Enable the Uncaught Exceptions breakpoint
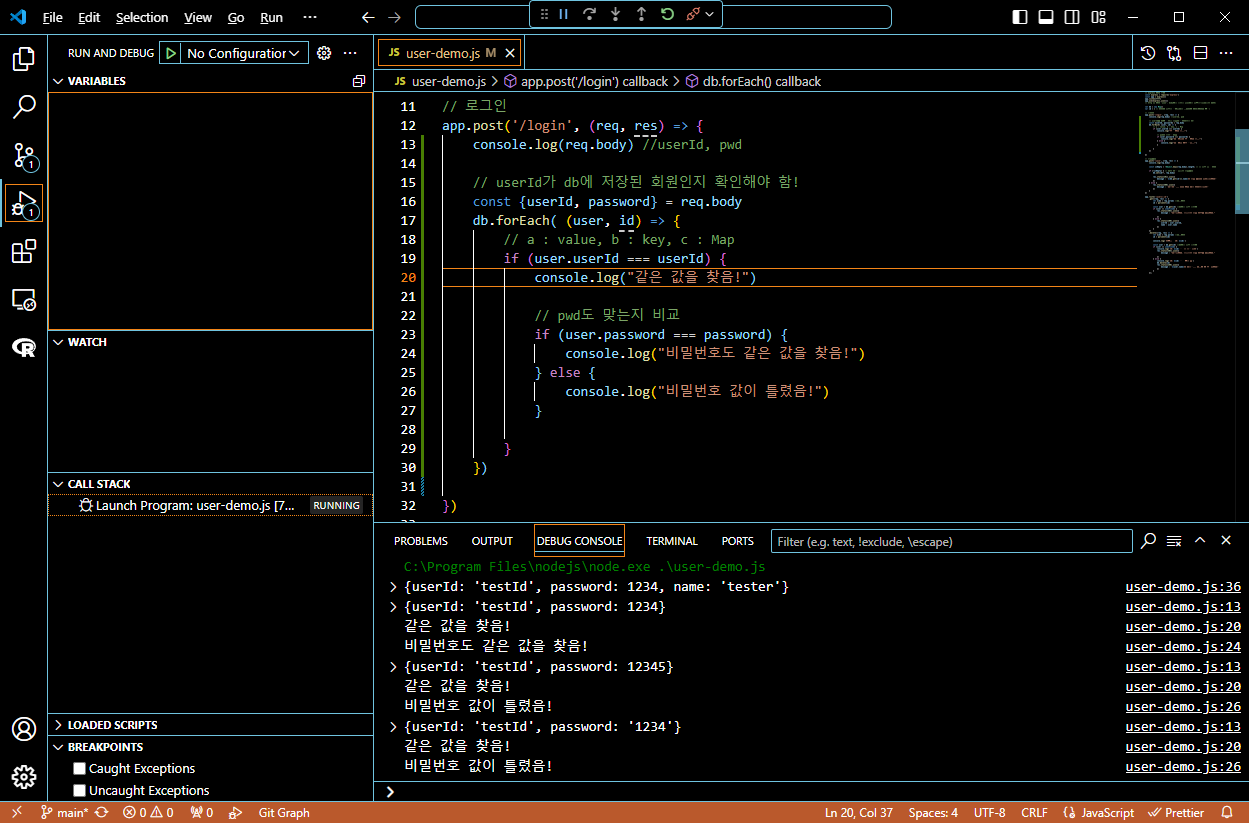This screenshot has width=1249, height=823. pyautogui.click(x=80, y=791)
